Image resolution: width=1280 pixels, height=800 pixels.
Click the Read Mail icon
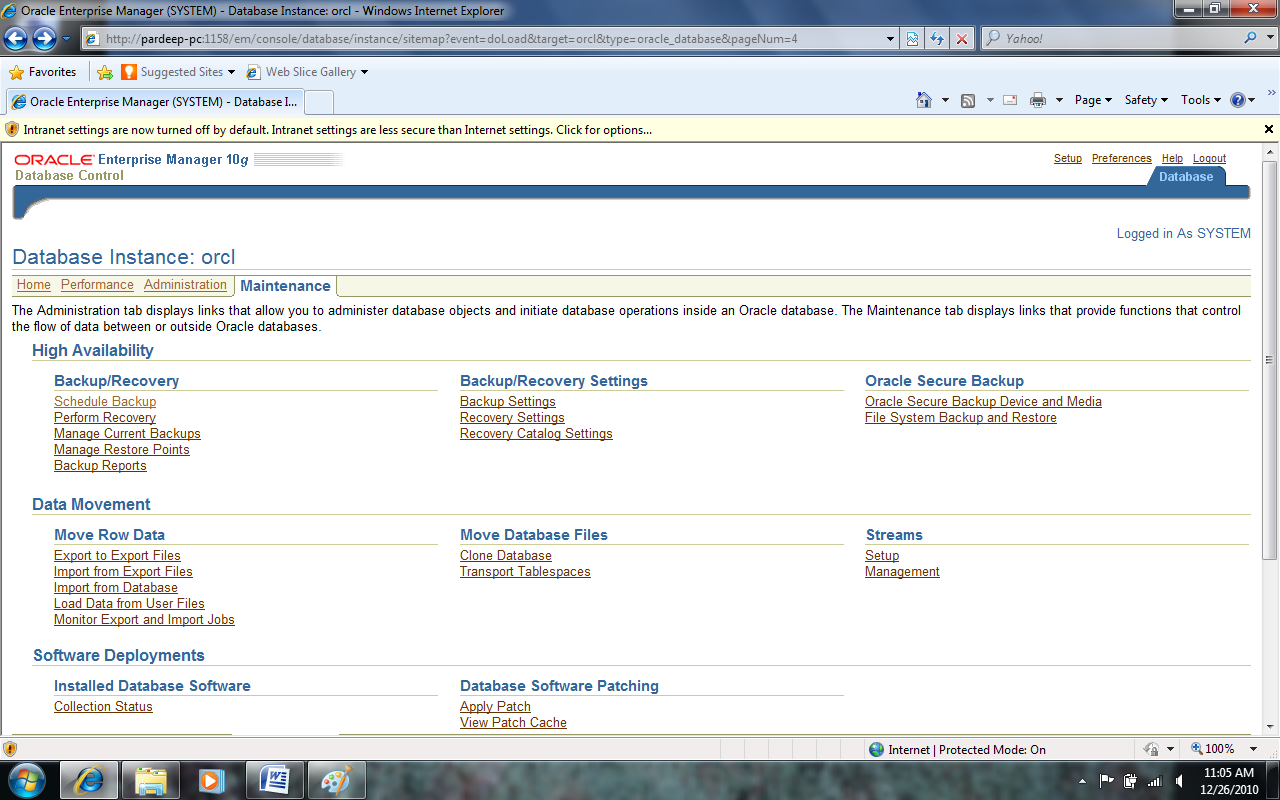click(x=1010, y=100)
